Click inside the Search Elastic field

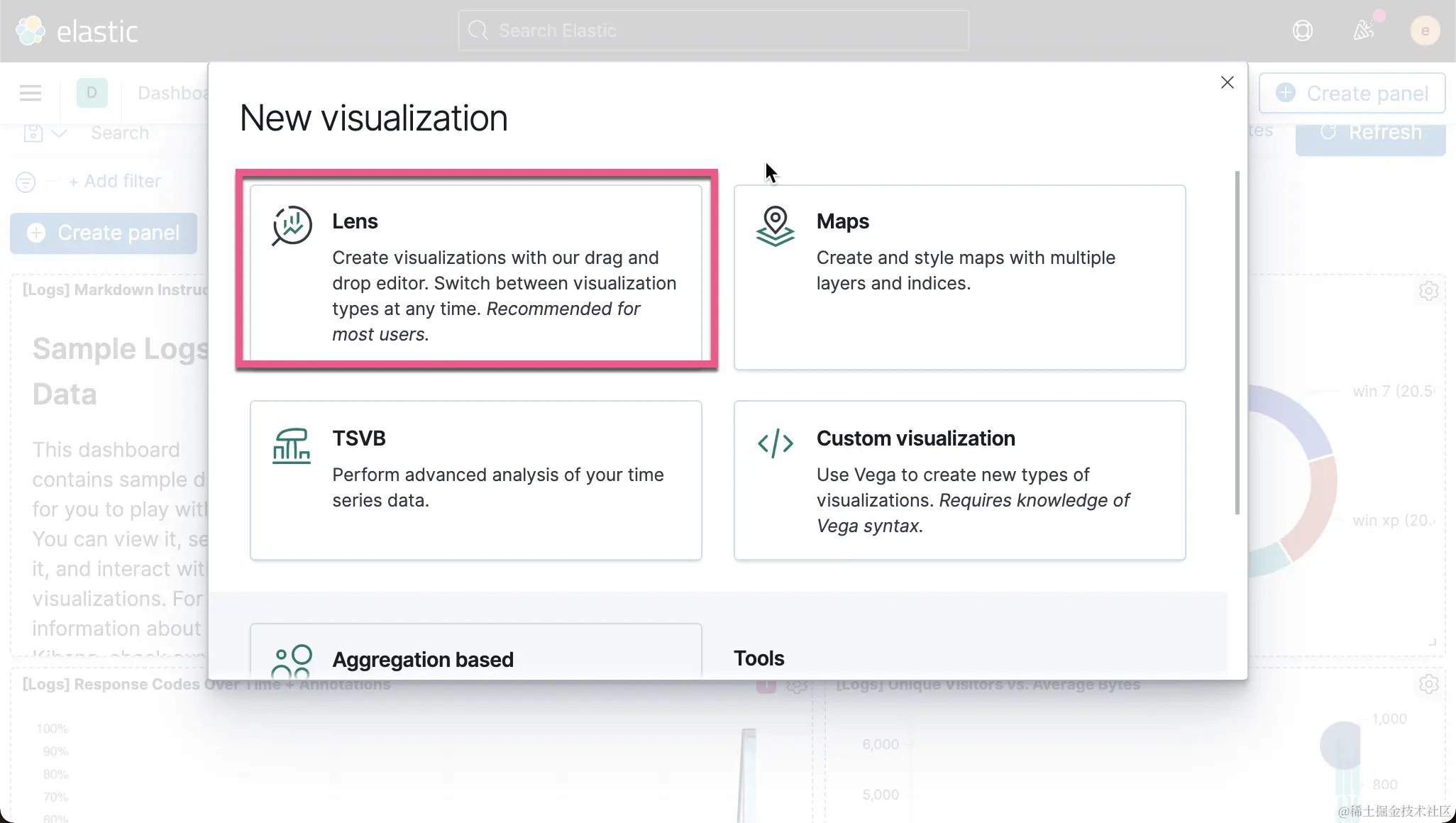tap(713, 31)
